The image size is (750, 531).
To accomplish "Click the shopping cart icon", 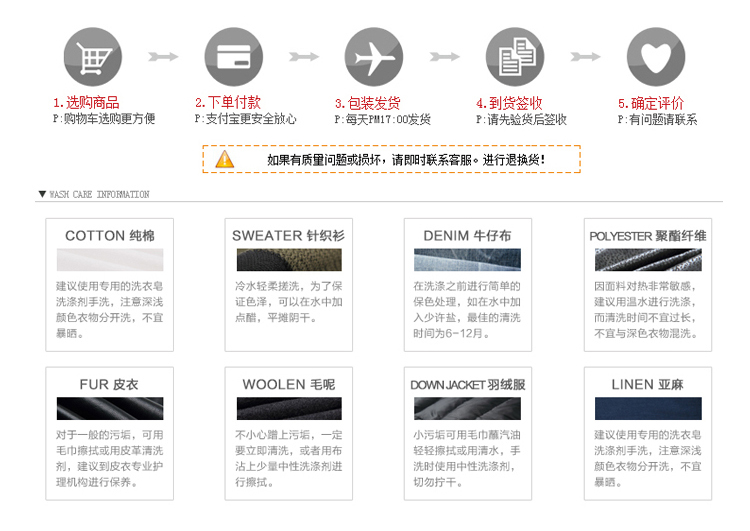I will click(93, 57).
